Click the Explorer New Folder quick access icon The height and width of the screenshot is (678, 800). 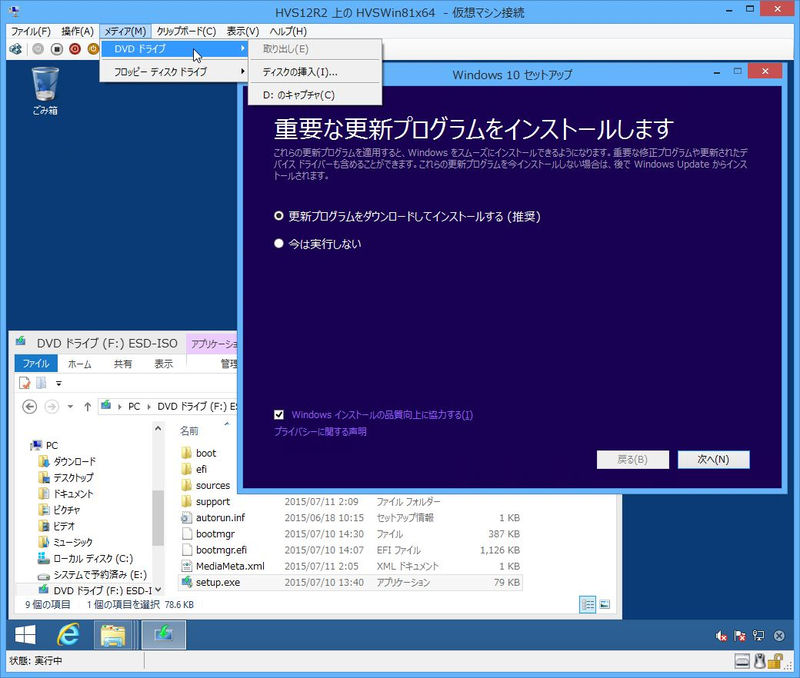coord(41,383)
